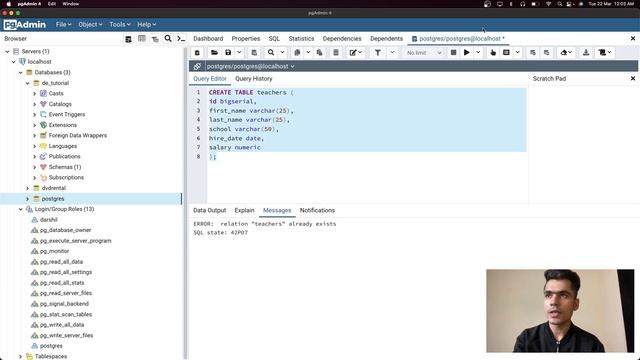Viewport: 640px width, 360px height.
Task: Click the Explain hand-pointer icon
Action: [x=493, y=53]
